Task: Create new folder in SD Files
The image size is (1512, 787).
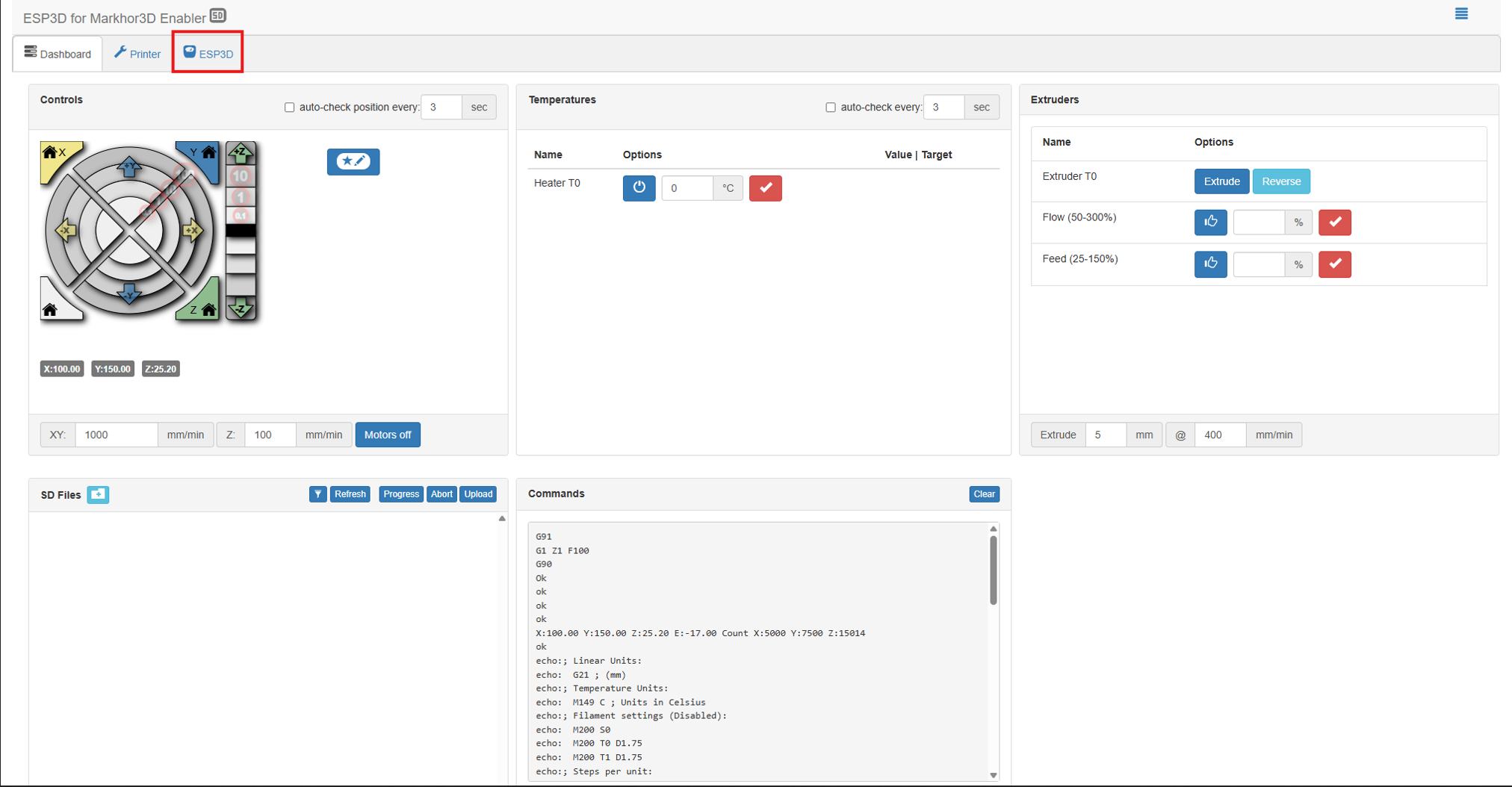Action: [98, 494]
